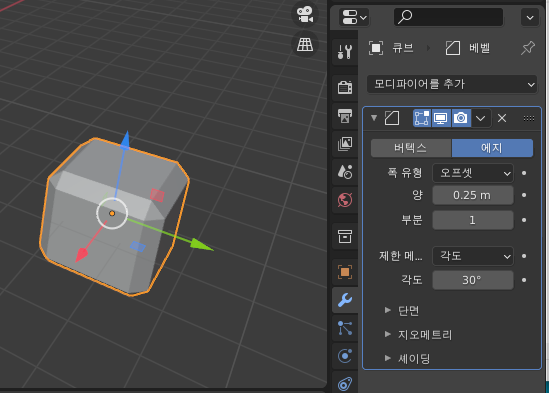Click the 큐브 name in breadcrumb
549x393 pixels.
pyautogui.click(x=403, y=48)
